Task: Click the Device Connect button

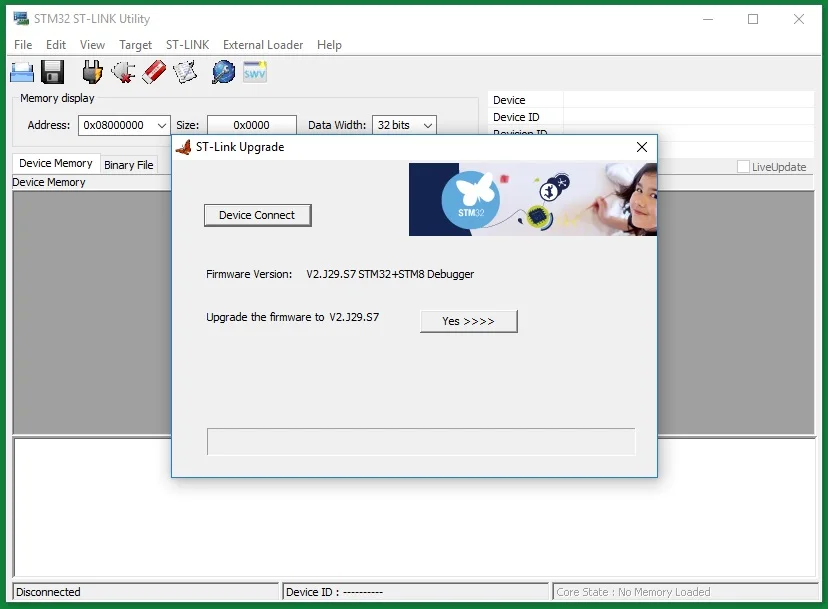Action: pos(257,216)
